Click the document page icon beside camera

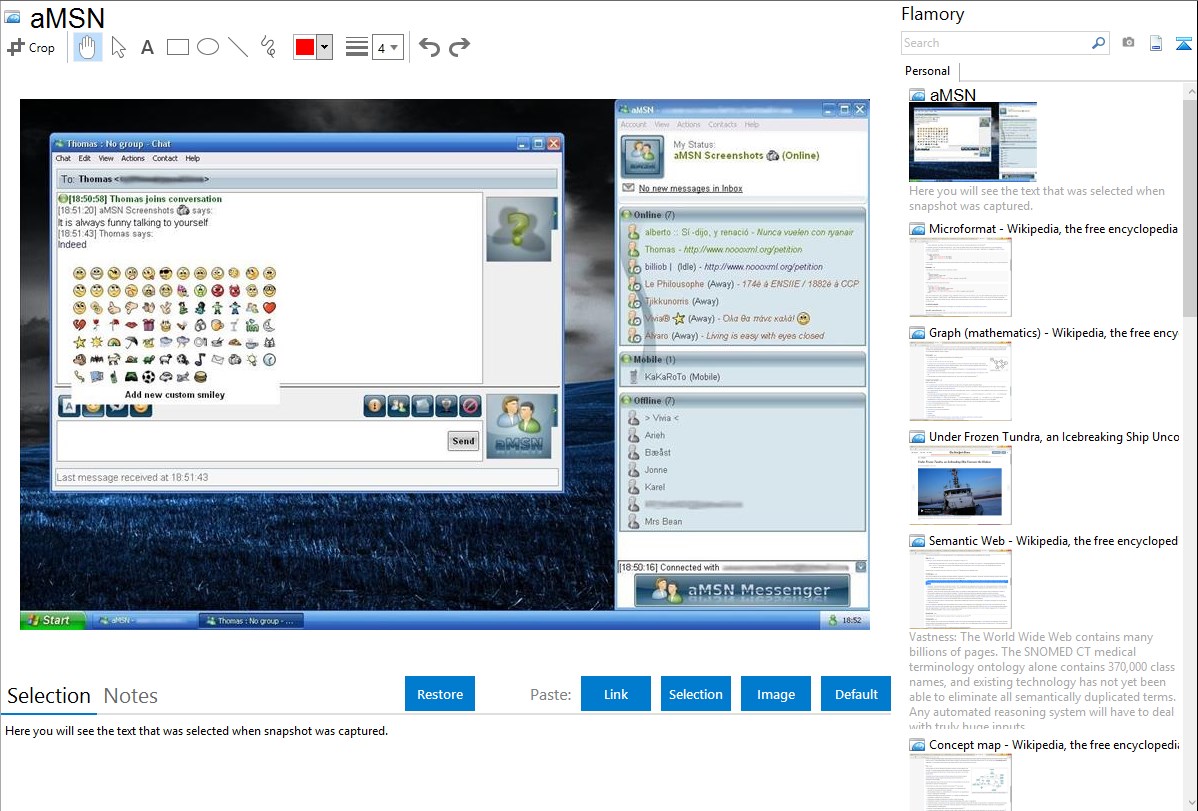click(x=1156, y=43)
